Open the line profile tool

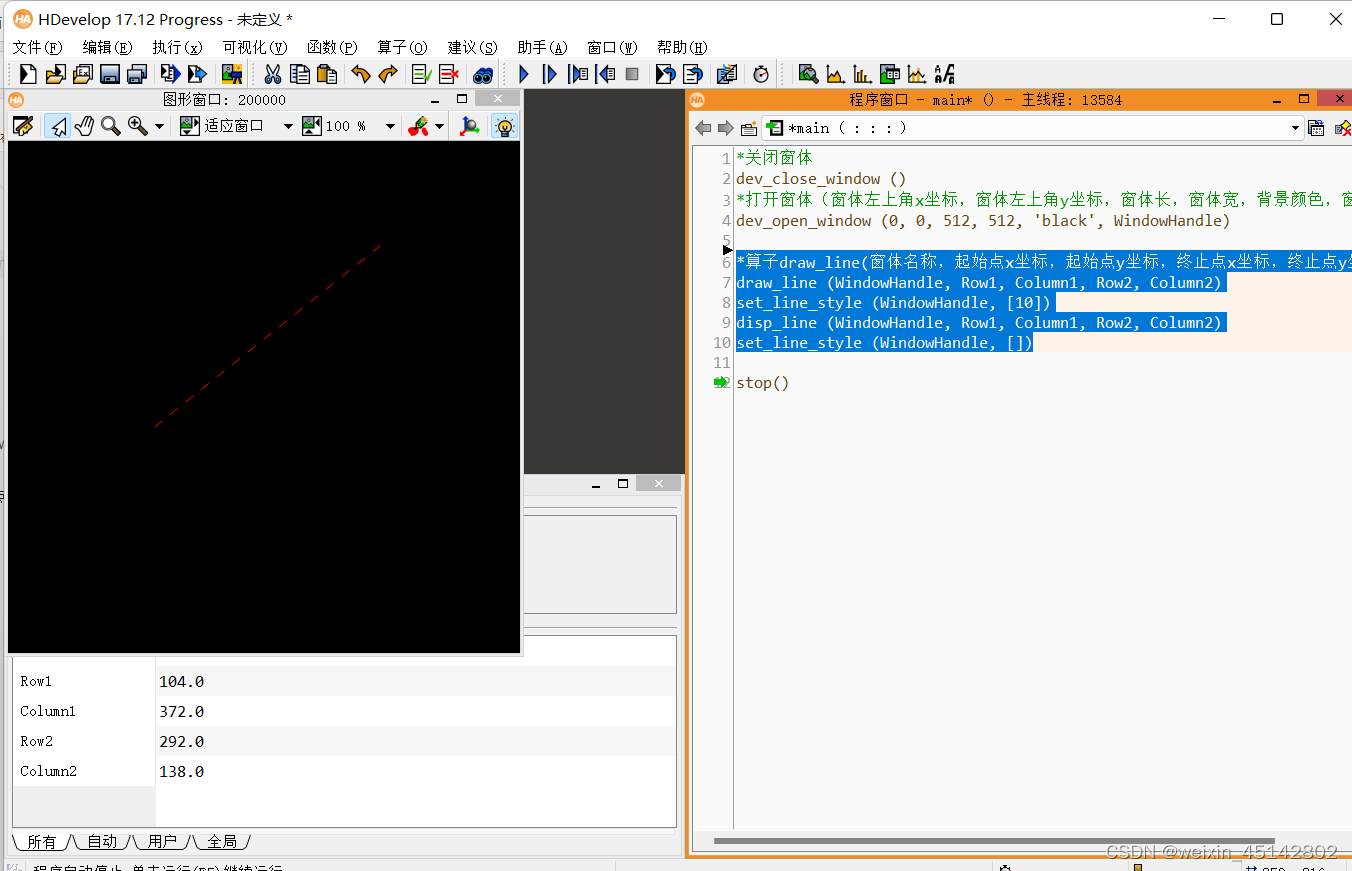pos(917,74)
